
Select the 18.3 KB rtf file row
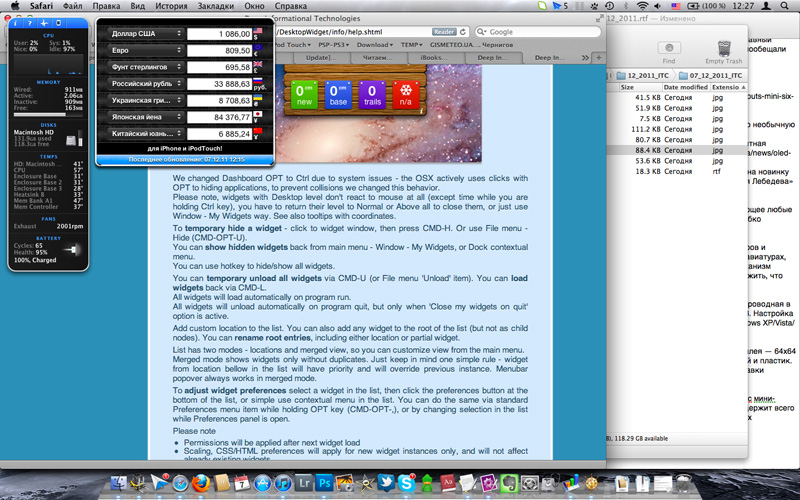(677, 171)
